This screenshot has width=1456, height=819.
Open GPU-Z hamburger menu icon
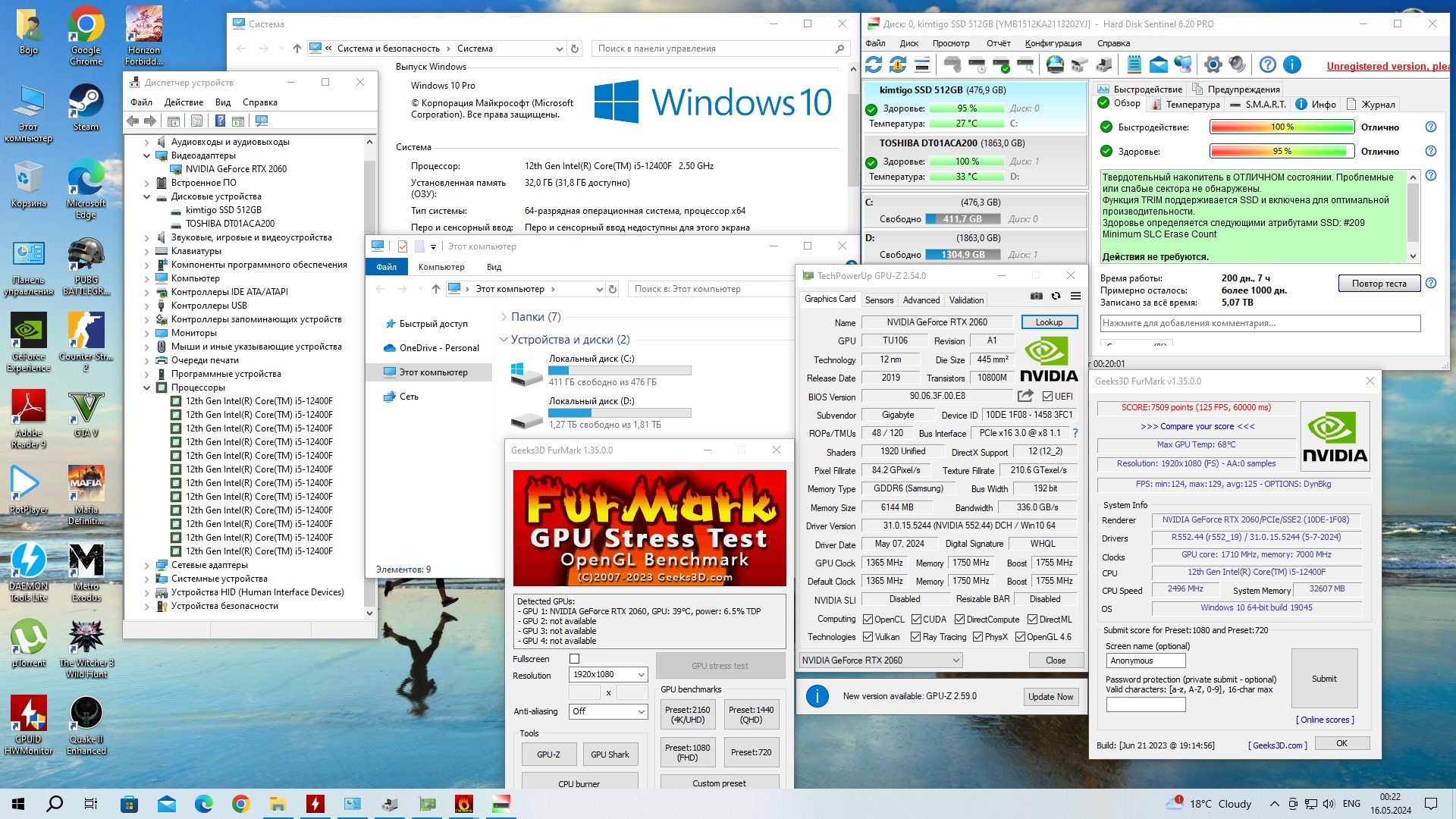pyautogui.click(x=1075, y=296)
